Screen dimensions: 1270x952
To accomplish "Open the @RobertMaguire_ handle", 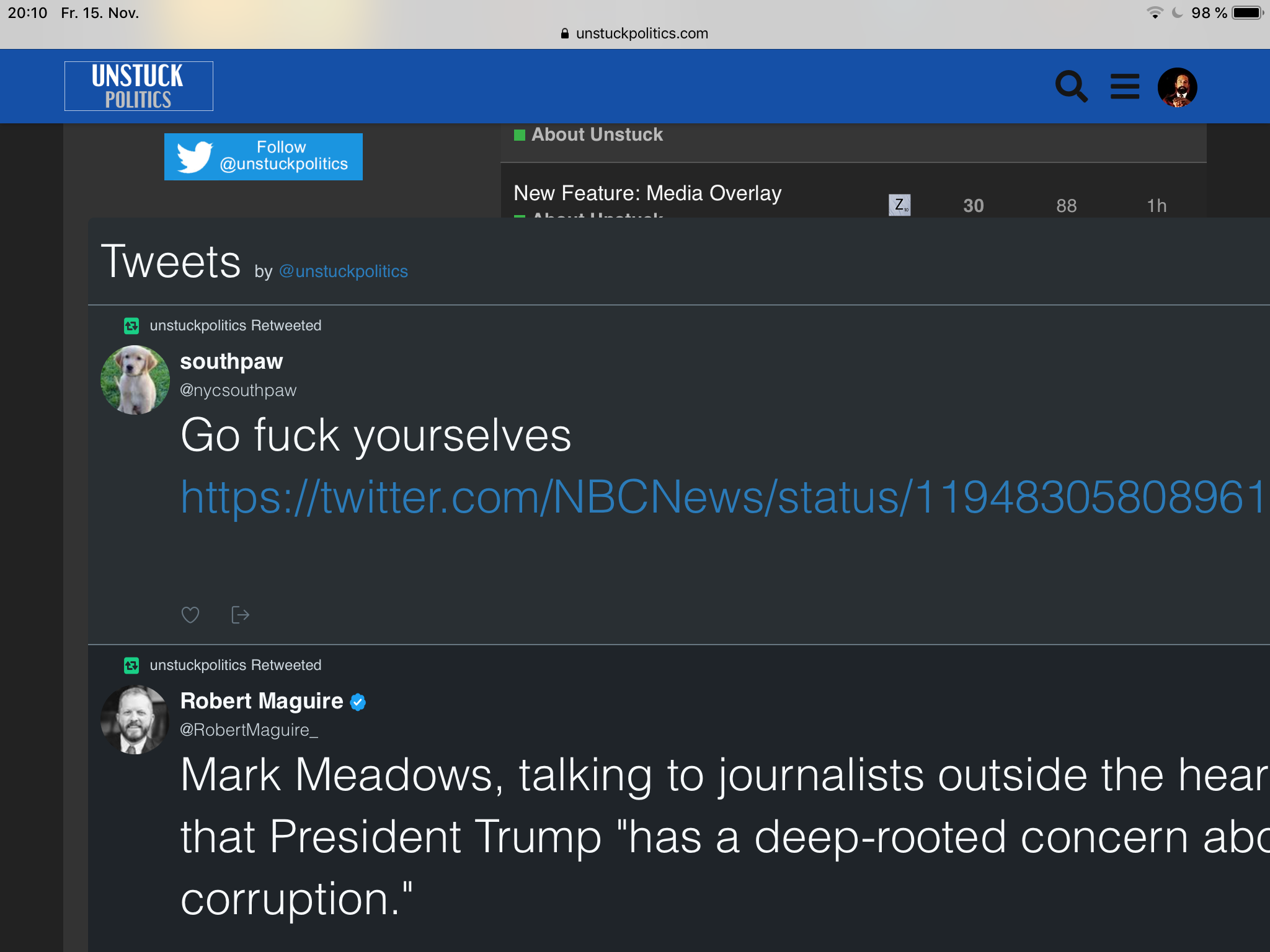I will point(249,730).
